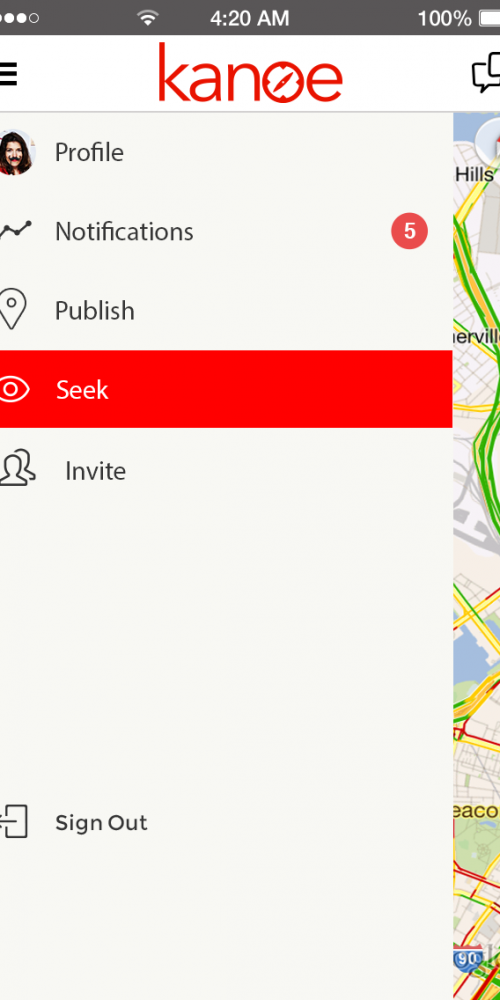Open the Notifications menu item

226,232
